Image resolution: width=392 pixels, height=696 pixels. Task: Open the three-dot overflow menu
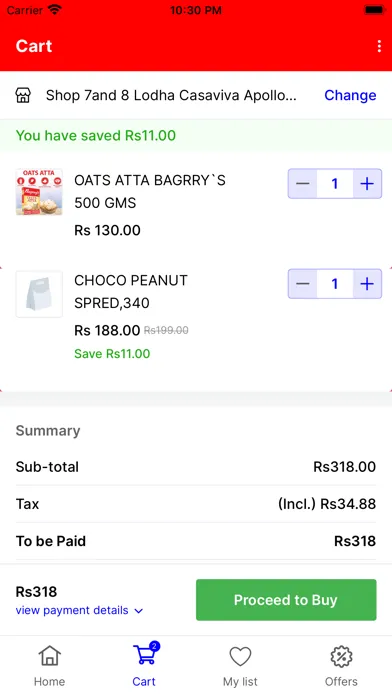[379, 46]
